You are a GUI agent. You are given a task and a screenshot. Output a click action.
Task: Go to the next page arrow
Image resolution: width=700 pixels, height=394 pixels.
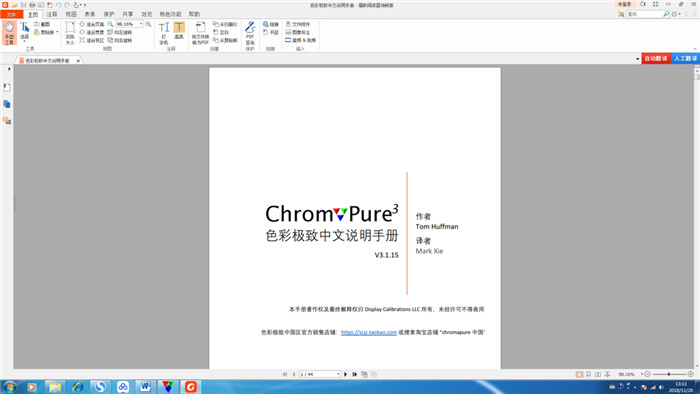[x=346, y=374]
